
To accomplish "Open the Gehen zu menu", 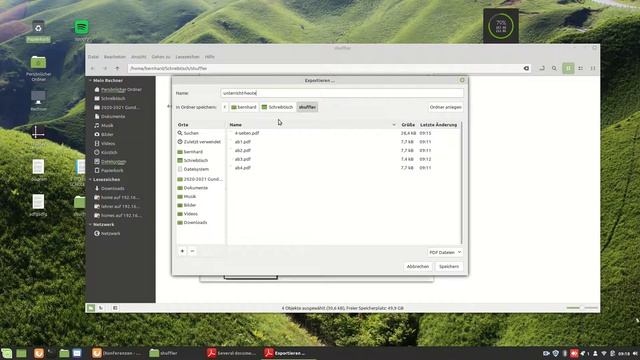I will click(161, 57).
